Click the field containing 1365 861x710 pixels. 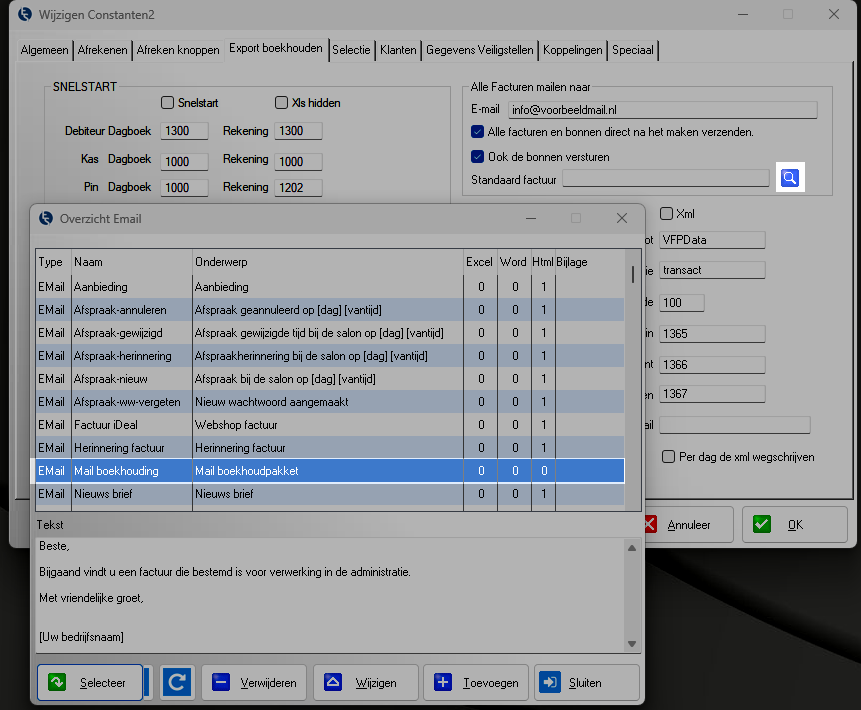[712, 334]
